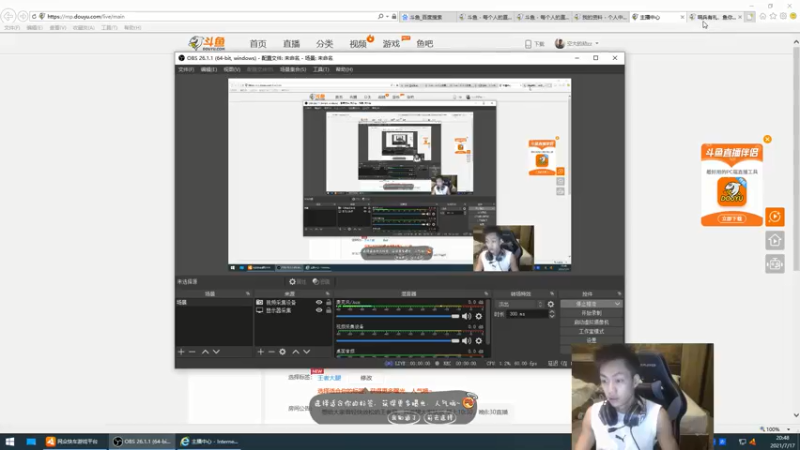This screenshot has height=450, width=800.
Task: Add a new scene in OBS 场景 panel
Action: pos(181,352)
